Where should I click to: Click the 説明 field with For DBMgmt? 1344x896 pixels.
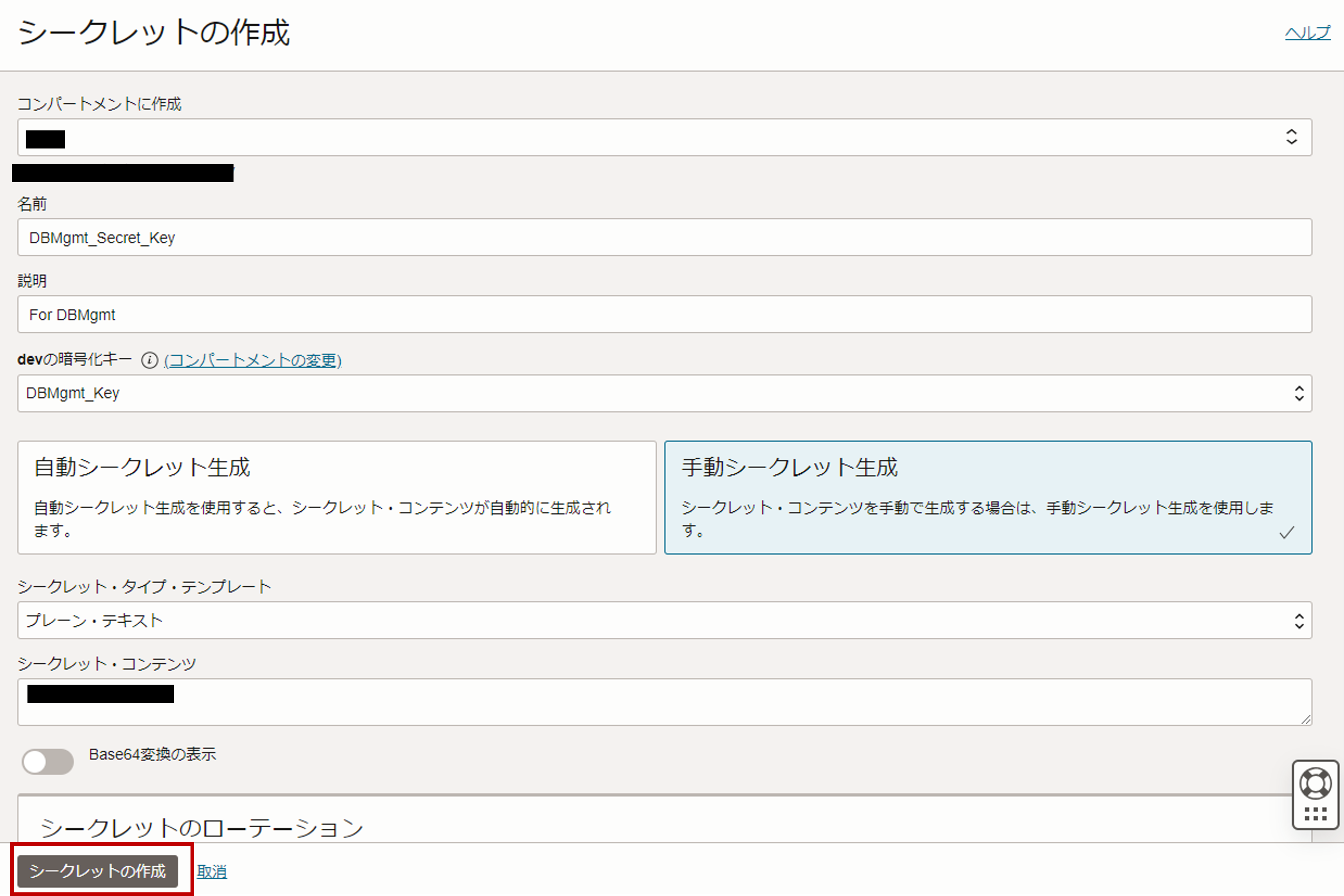[664, 314]
